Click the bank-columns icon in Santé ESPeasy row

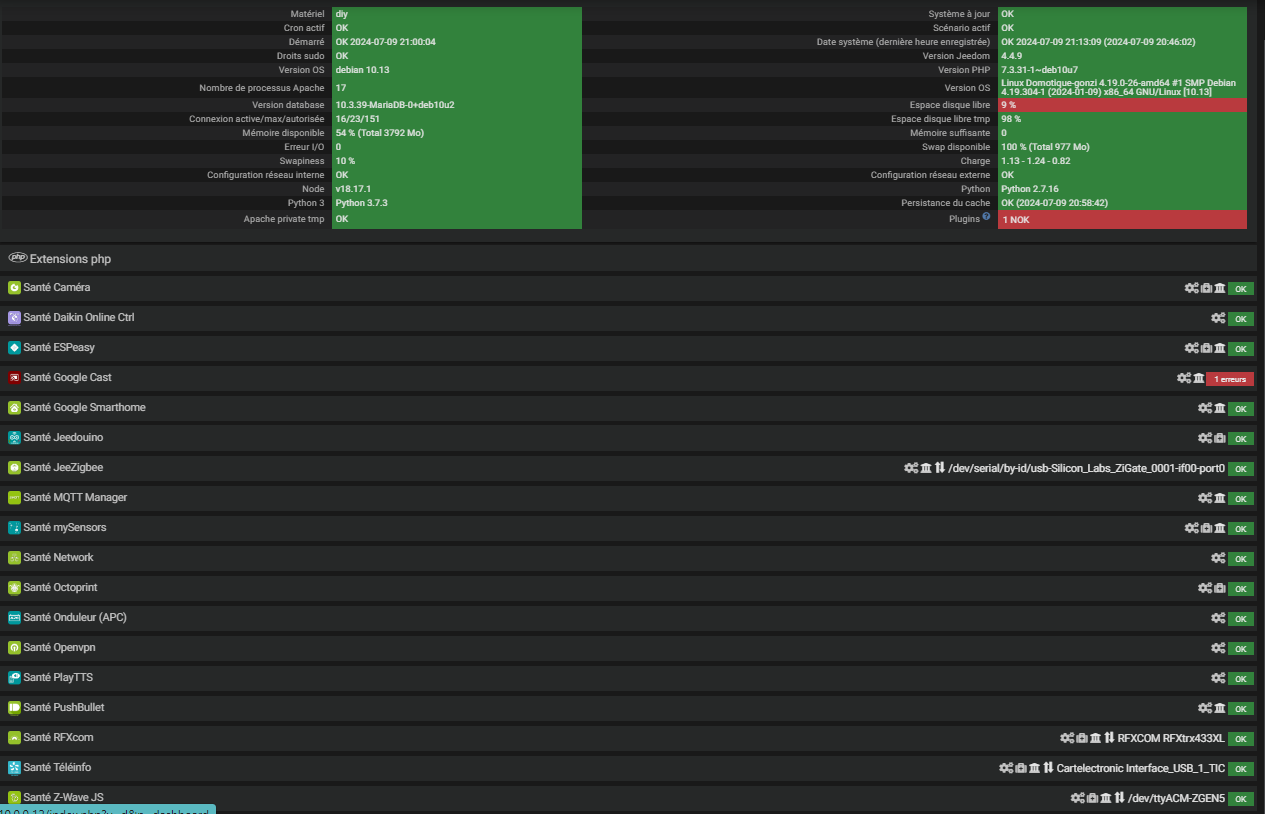pyautogui.click(x=1220, y=348)
